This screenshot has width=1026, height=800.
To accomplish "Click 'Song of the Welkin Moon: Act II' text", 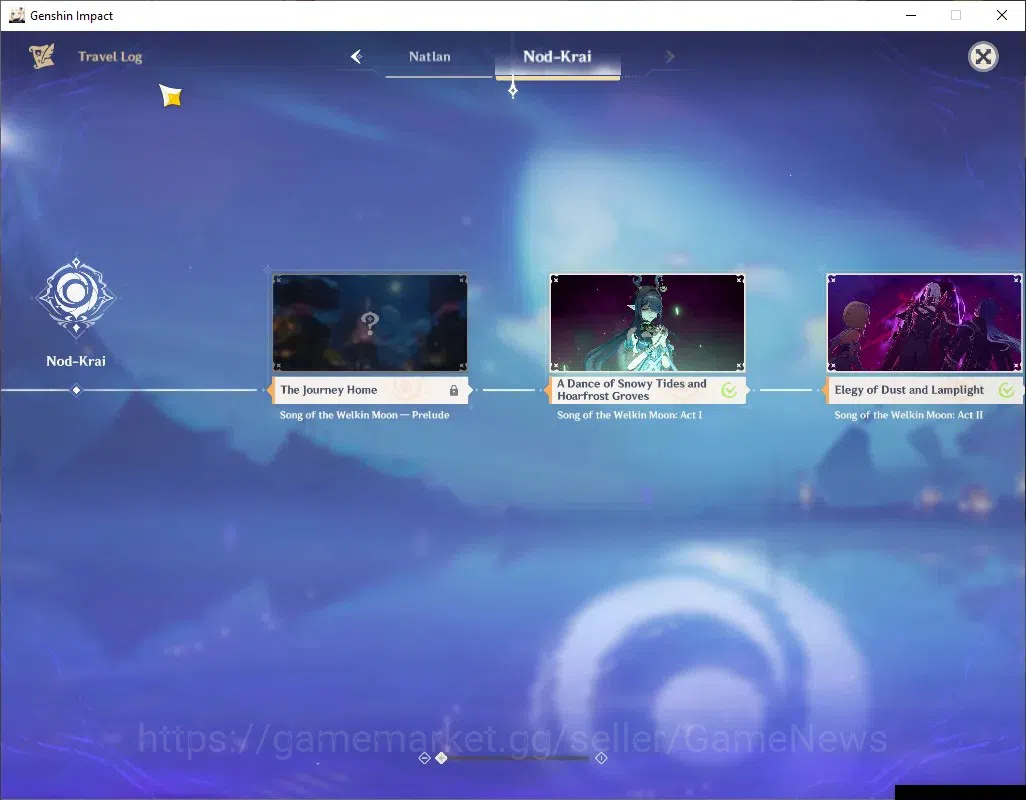I will [908, 415].
